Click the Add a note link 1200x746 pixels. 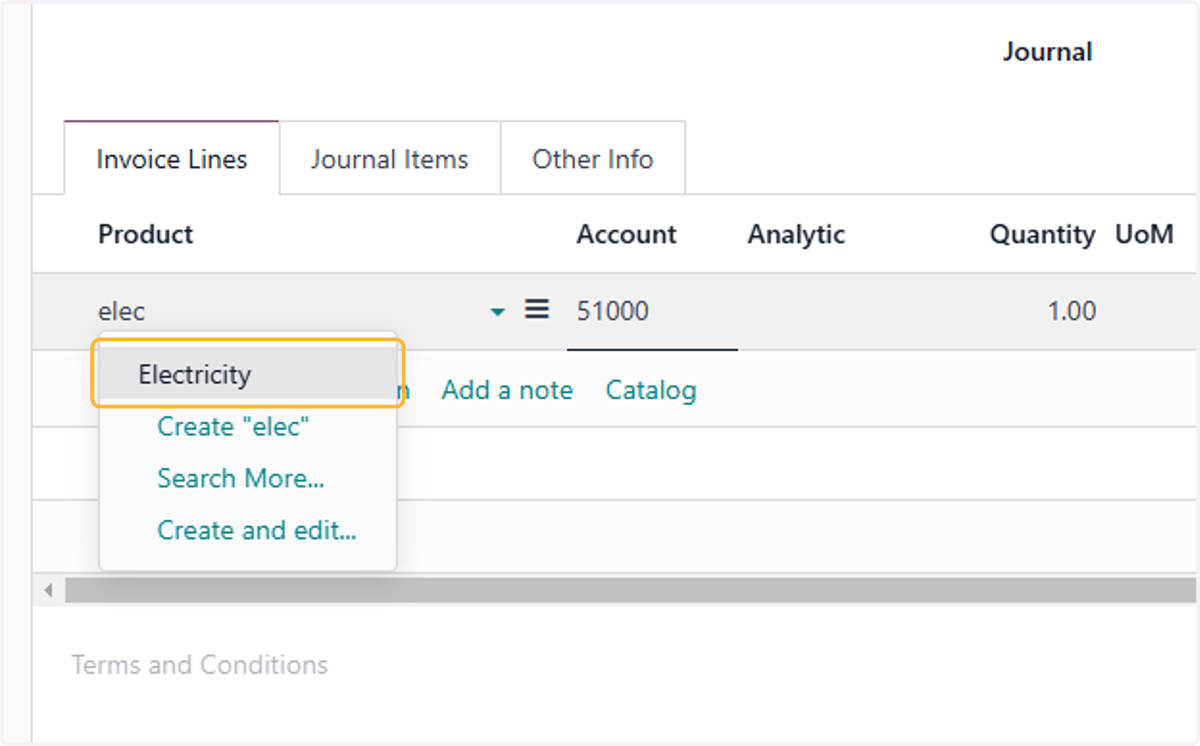coord(508,390)
